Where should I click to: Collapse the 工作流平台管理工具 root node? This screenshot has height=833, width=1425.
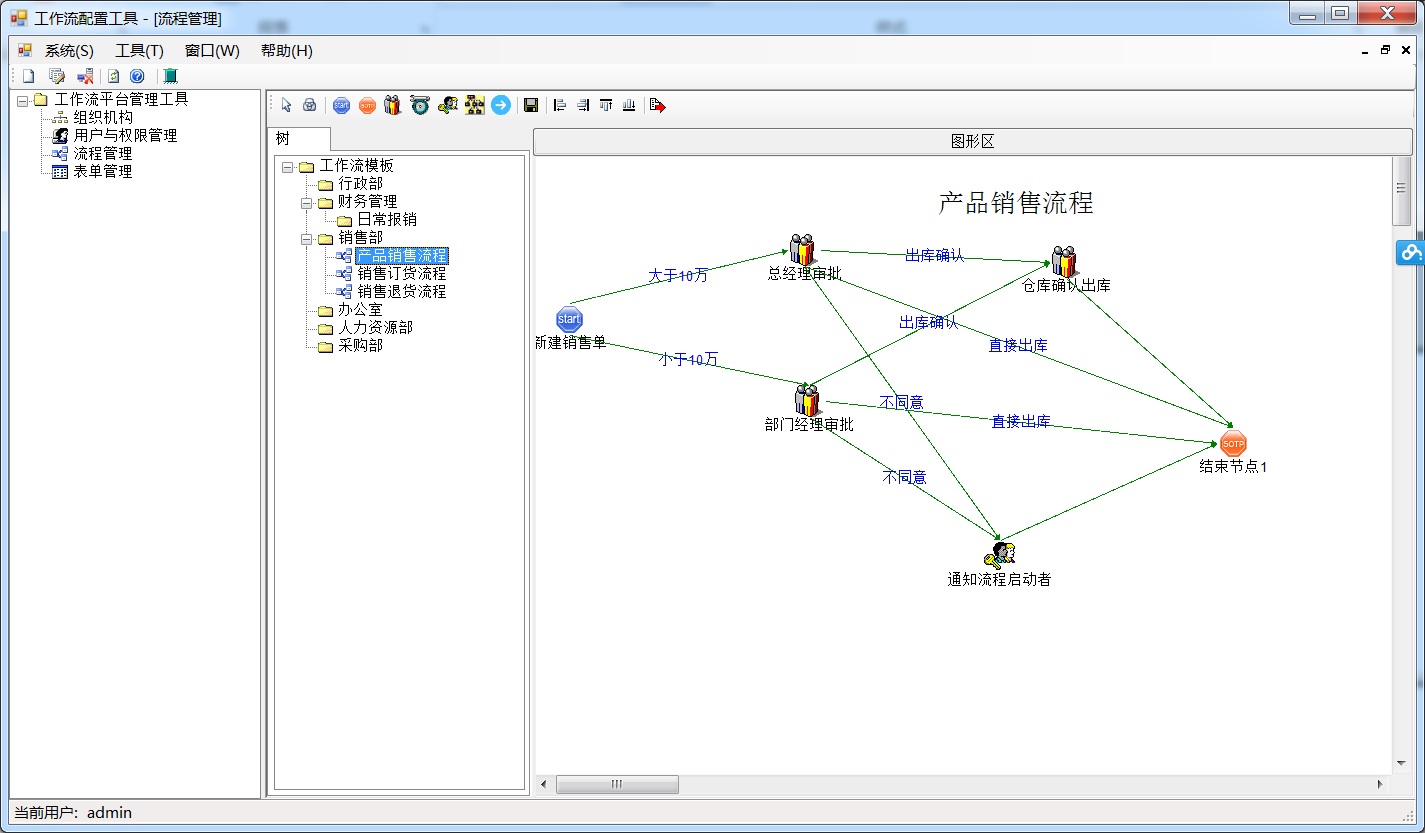[x=22, y=100]
